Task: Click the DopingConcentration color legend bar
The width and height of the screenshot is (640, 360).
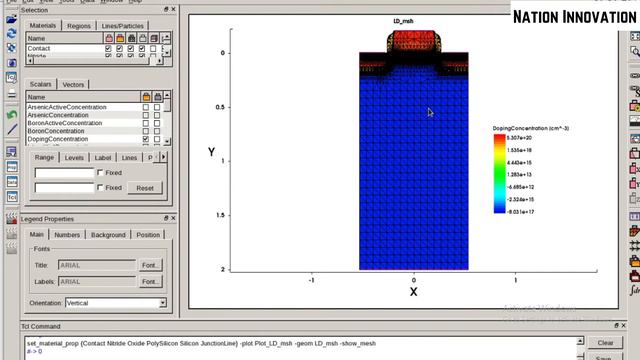Action: [x=500, y=174]
